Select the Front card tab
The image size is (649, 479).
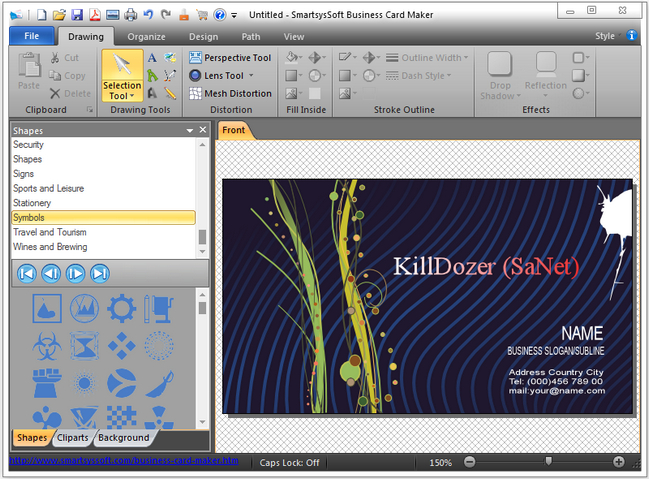click(233, 130)
